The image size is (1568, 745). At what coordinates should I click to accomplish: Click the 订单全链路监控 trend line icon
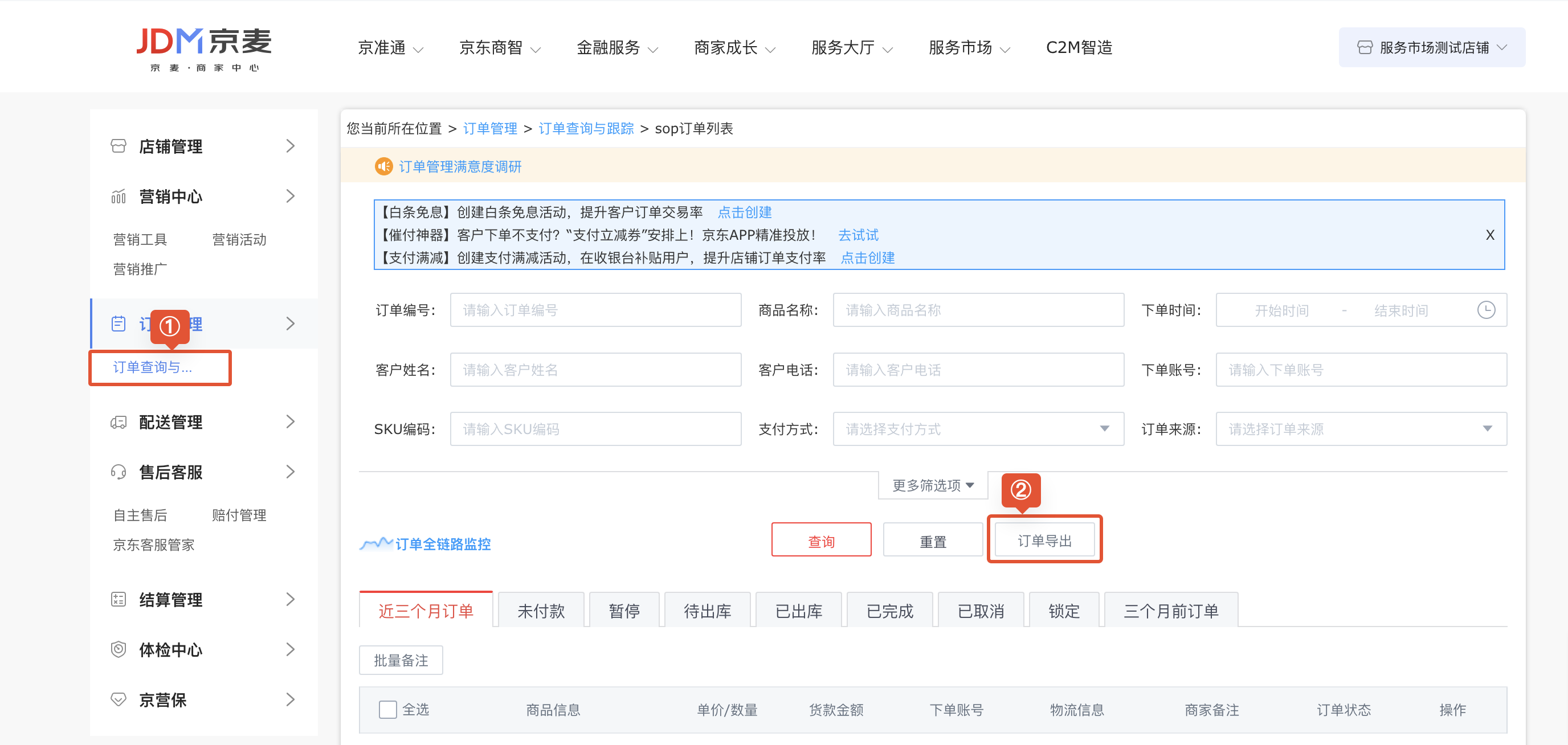376,543
